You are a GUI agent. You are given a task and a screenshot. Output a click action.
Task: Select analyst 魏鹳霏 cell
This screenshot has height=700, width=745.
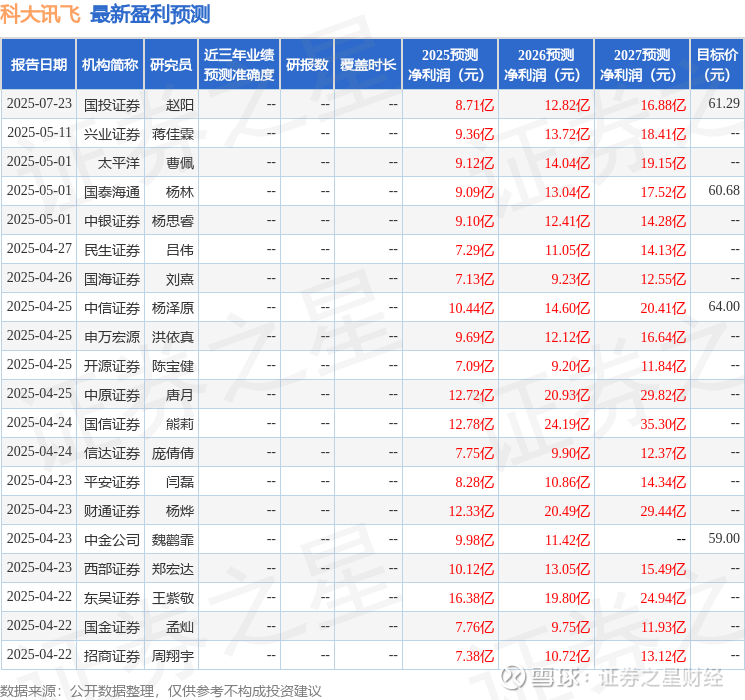coord(173,540)
